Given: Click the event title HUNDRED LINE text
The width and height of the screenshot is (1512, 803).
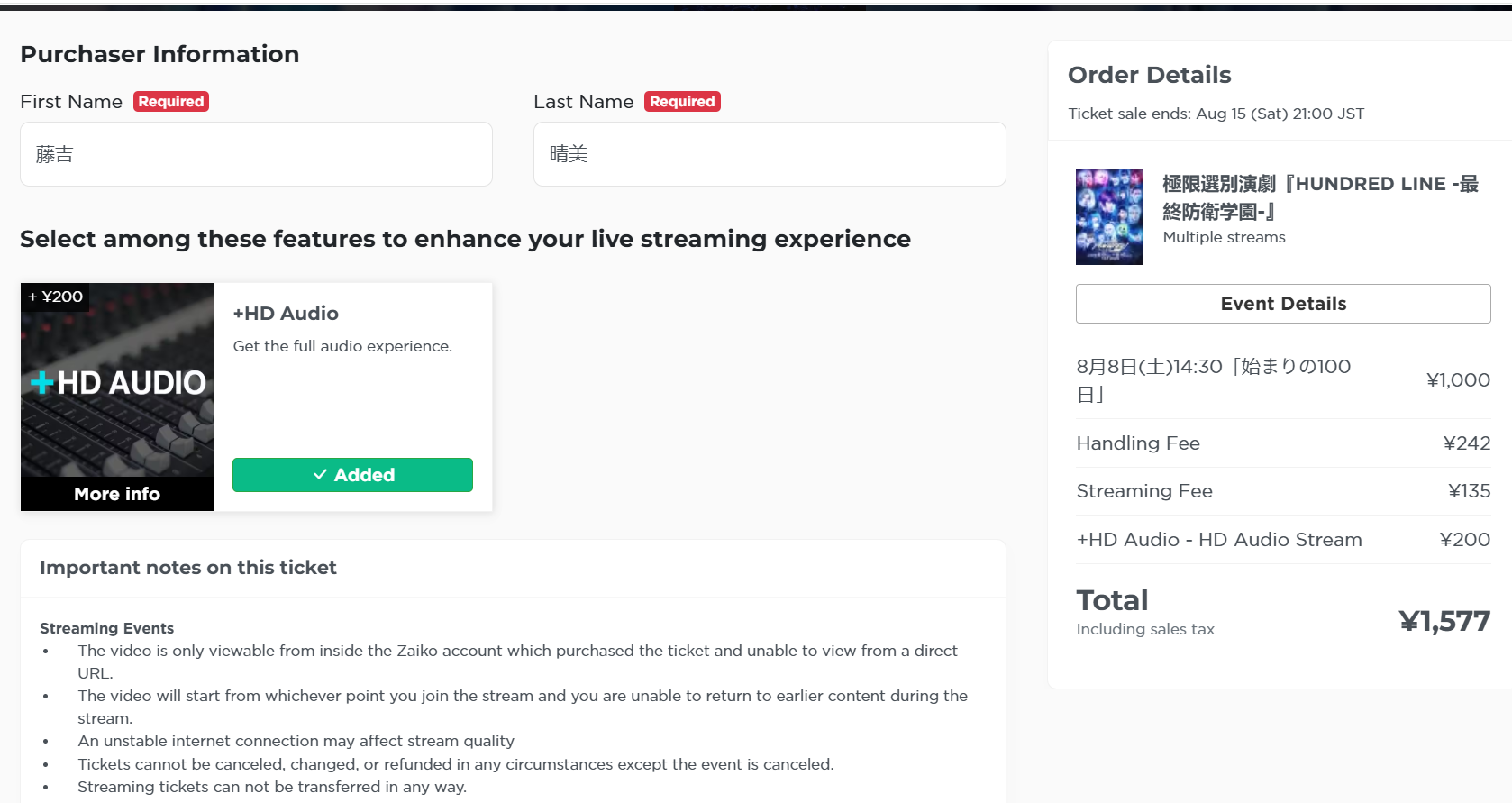Looking at the screenshot, I should (1320, 197).
